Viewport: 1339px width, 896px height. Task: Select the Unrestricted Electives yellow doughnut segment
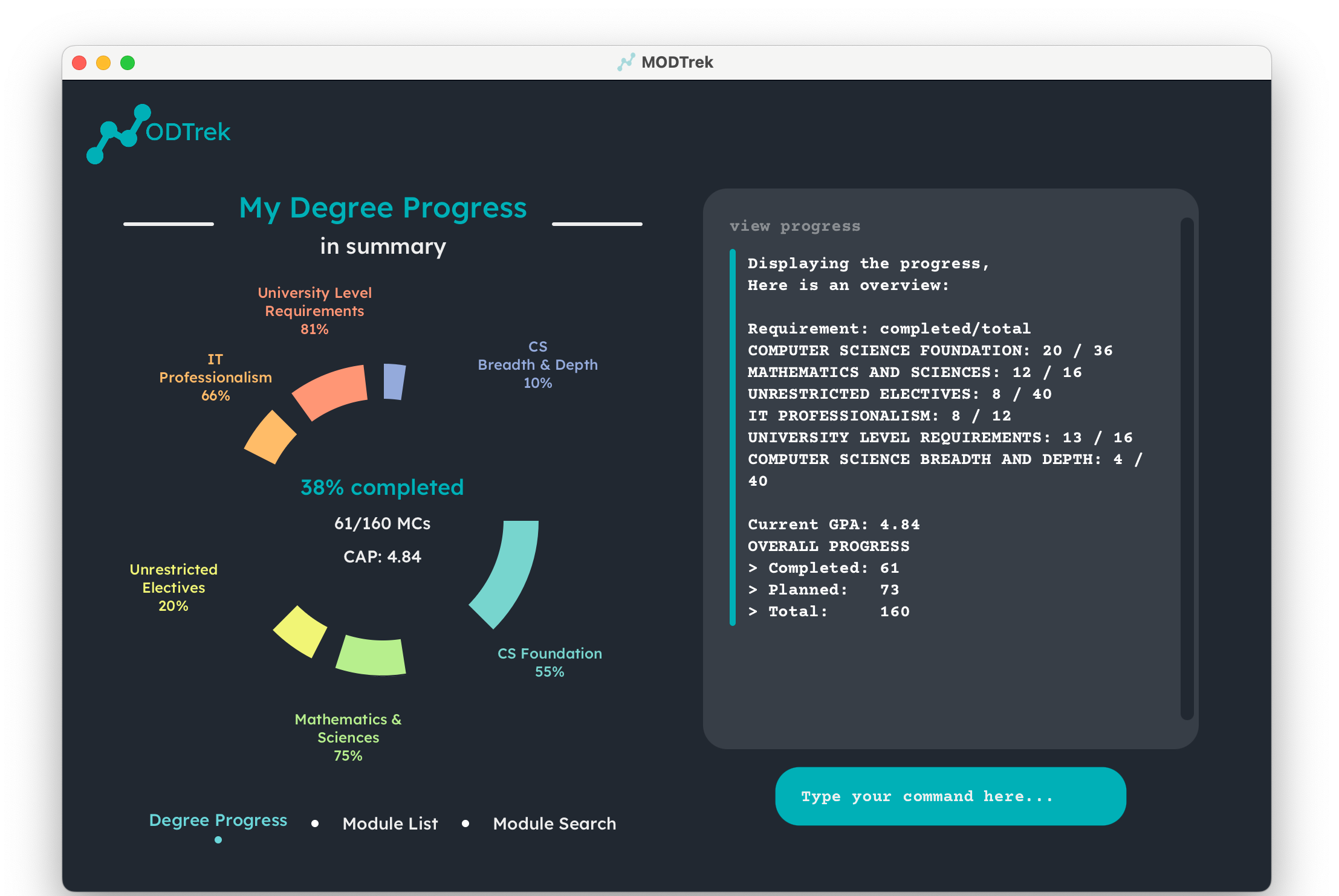[300, 631]
